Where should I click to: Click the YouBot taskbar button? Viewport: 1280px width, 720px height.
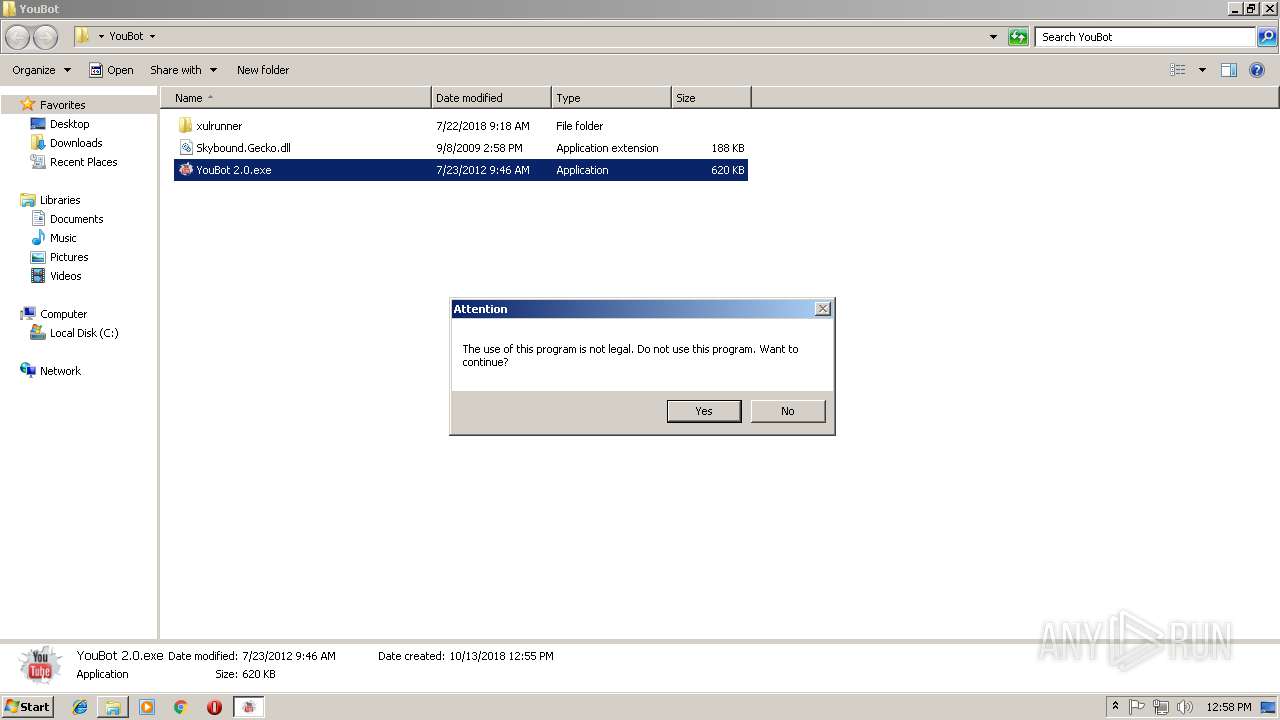pos(249,707)
